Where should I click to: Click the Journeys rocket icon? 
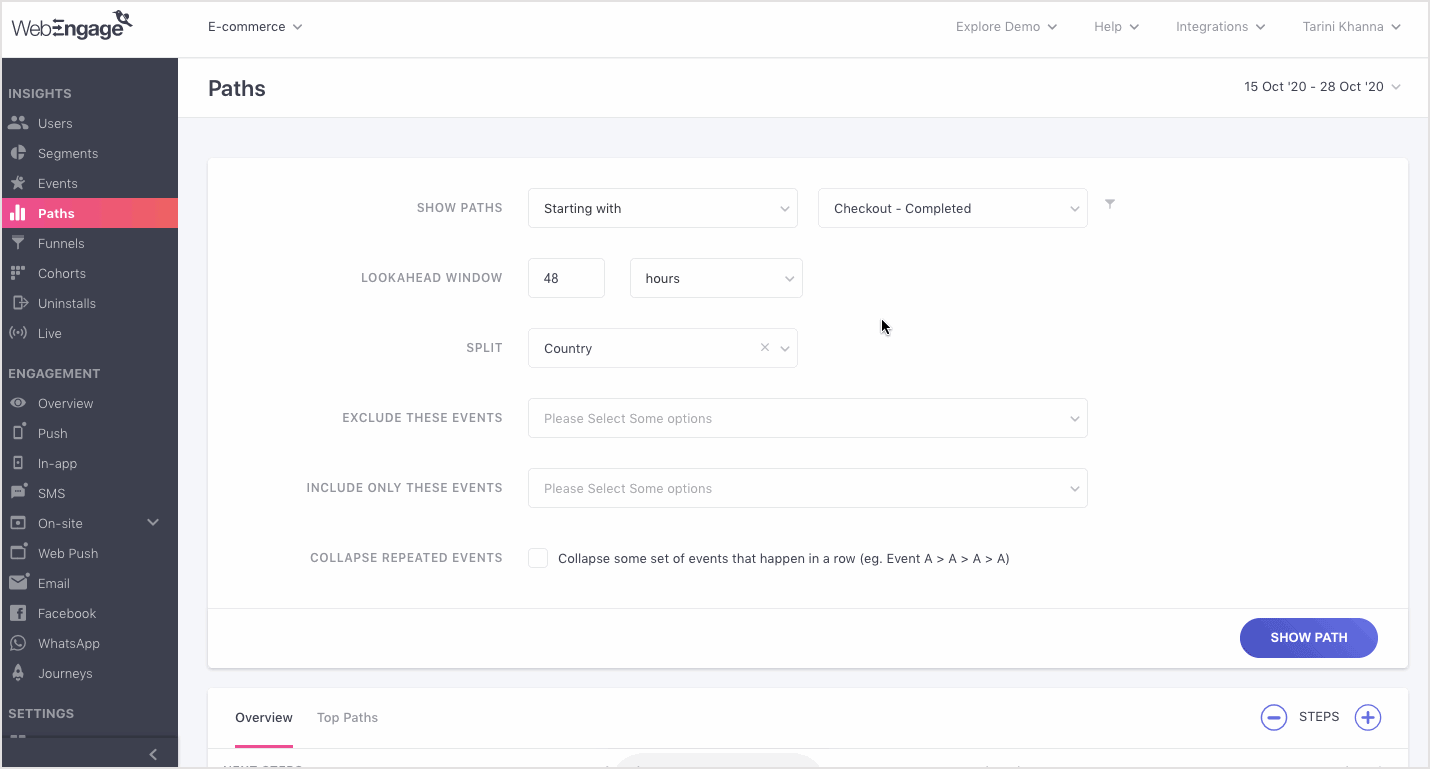[x=18, y=673]
